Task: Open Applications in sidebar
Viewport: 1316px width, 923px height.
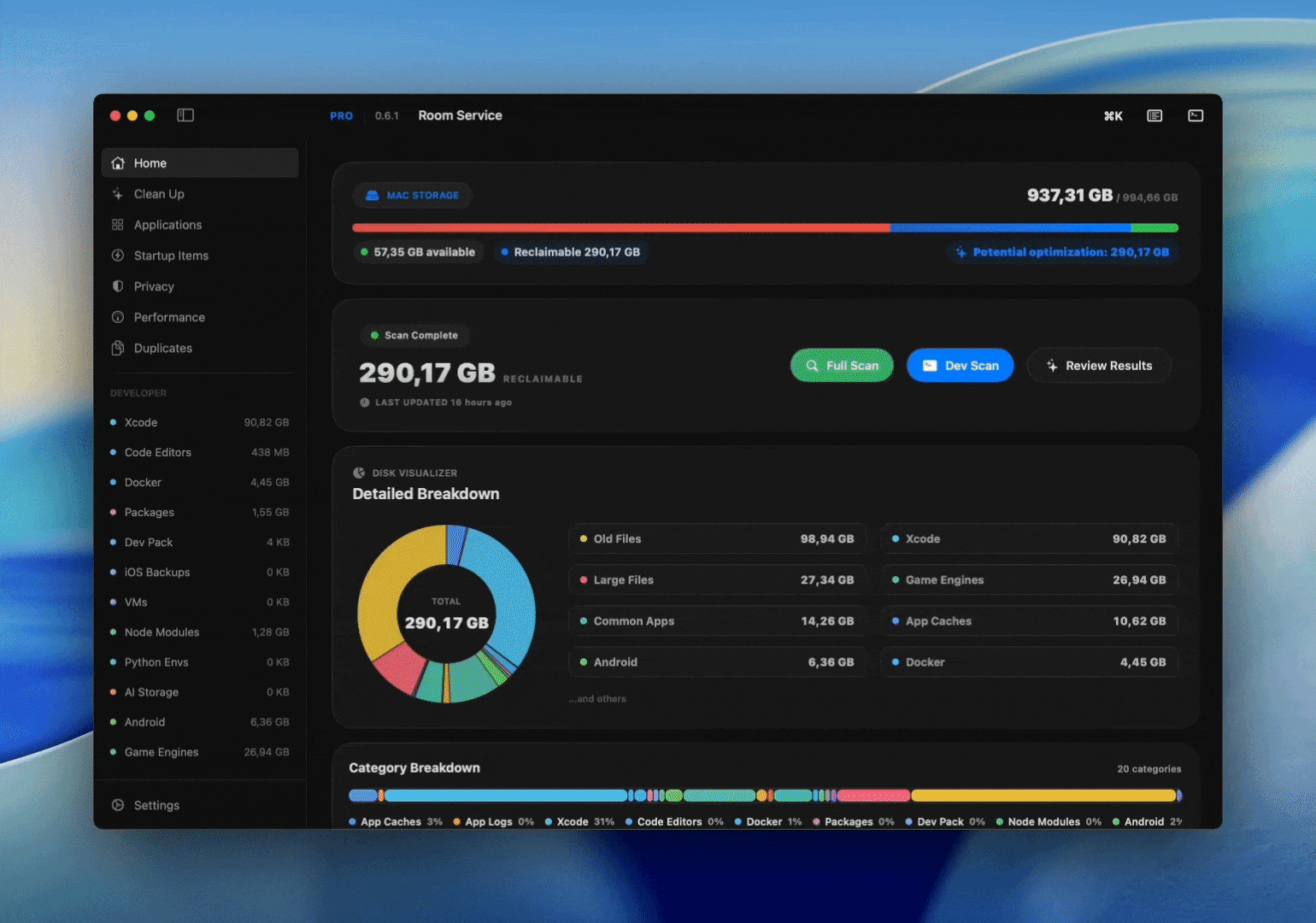Action: click(x=200, y=225)
